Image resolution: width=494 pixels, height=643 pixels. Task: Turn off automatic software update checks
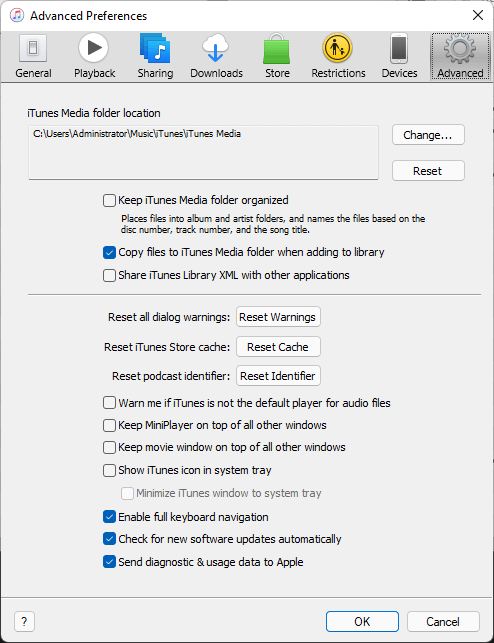tap(109, 539)
